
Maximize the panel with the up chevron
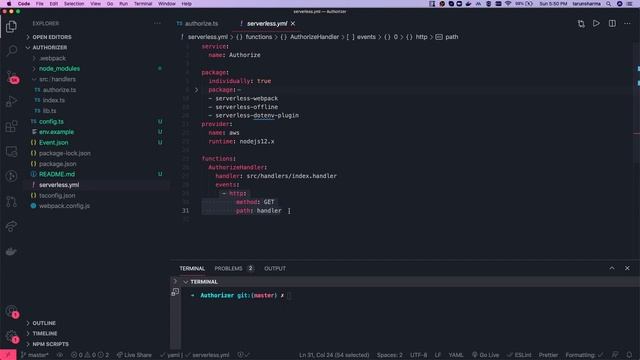tap(612, 268)
